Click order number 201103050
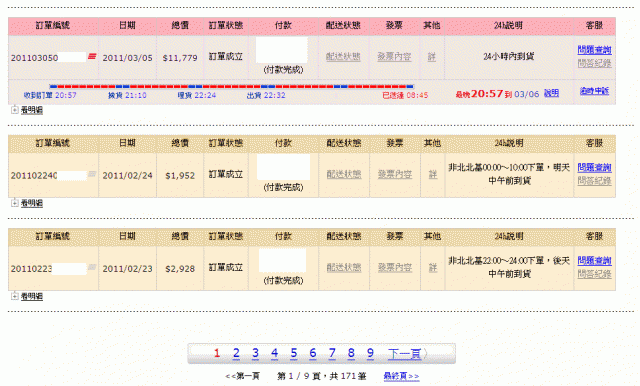The image size is (640, 386). pos(34,58)
